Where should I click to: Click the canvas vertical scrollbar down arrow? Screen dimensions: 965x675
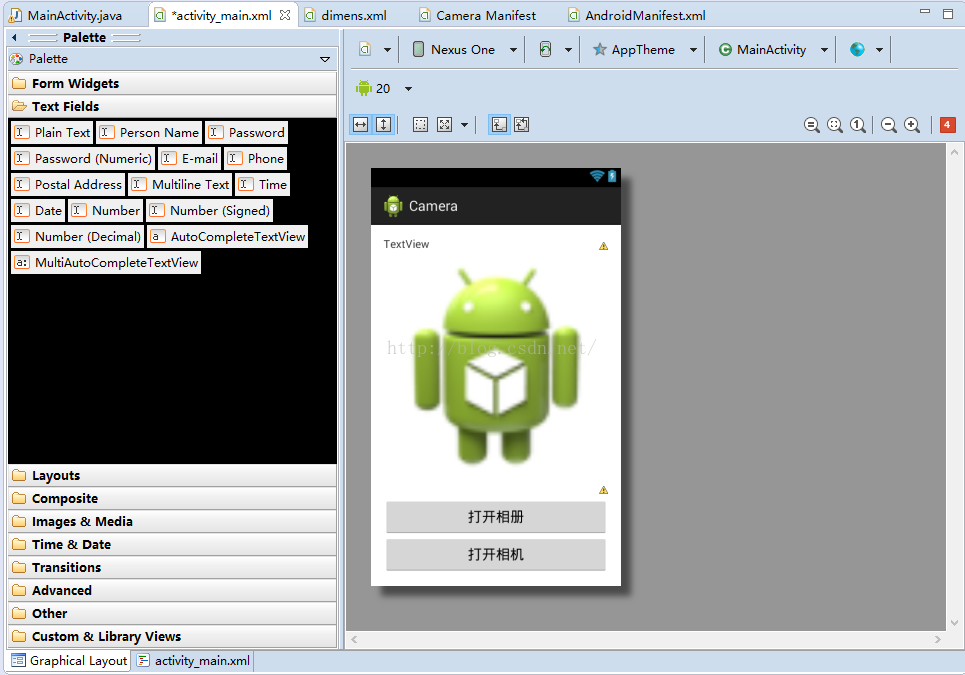(x=955, y=623)
